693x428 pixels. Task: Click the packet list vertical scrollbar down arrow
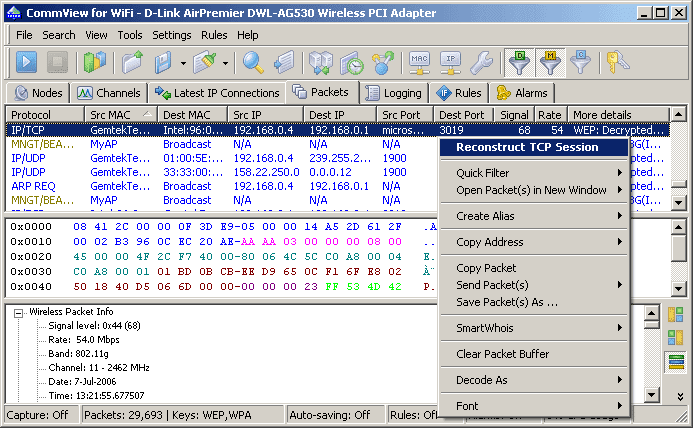[x=678, y=203]
